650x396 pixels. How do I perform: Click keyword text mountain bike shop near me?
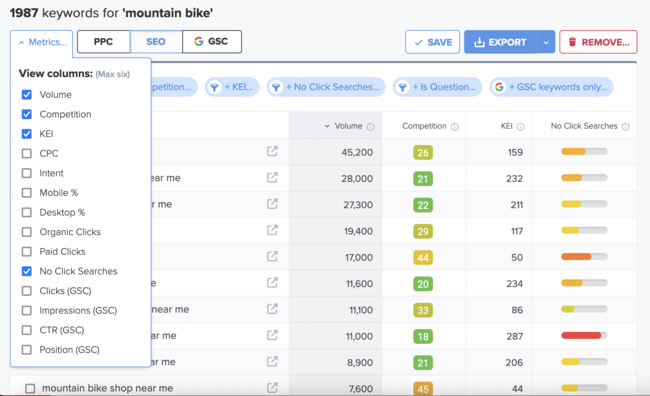coord(107,389)
